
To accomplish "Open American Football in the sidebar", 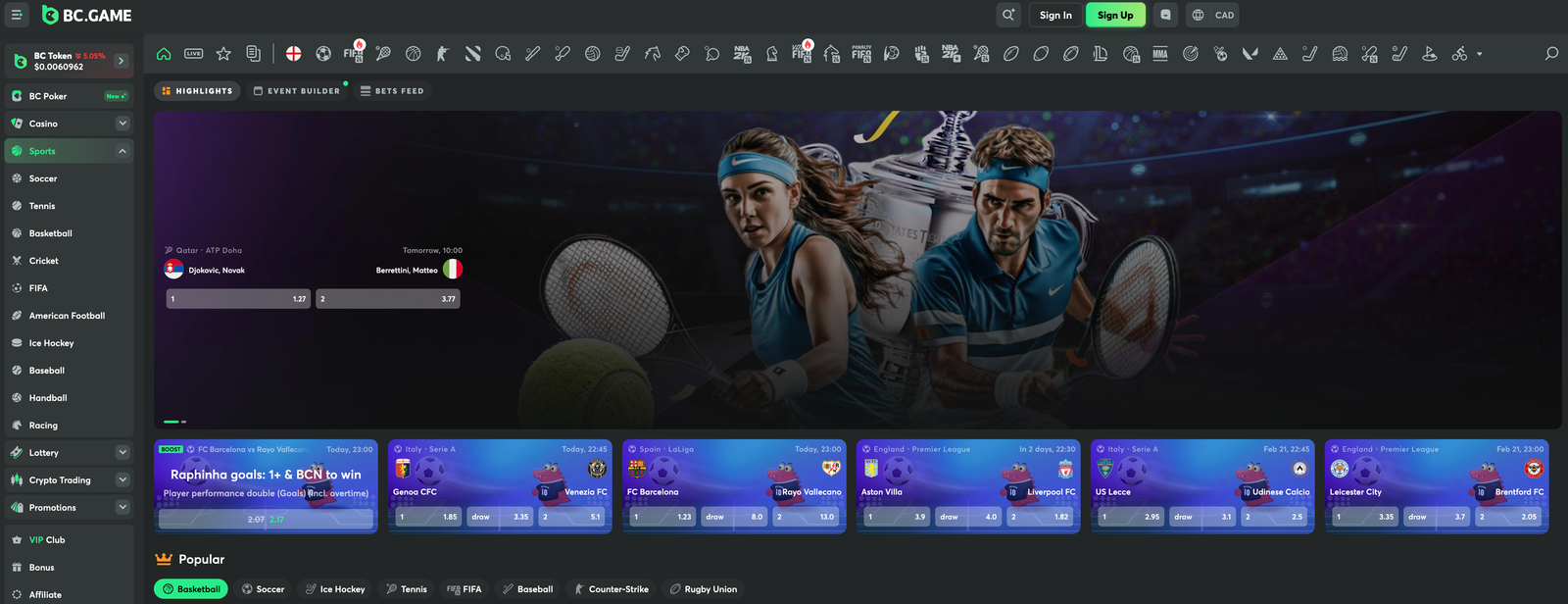I will coord(69,316).
